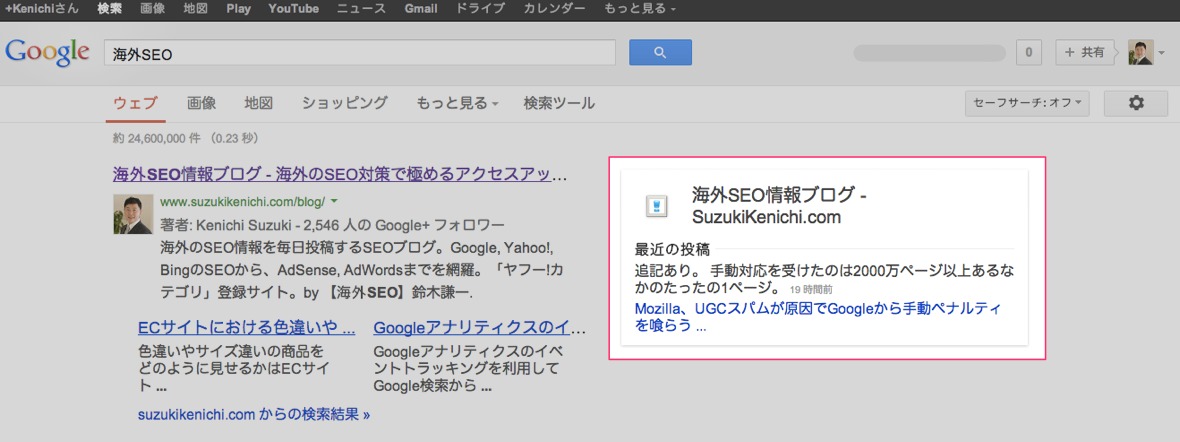Screen dimensions: 1180x442
Task: Open the セーフサーチ: オフ dropdown
Action: pyautogui.click(x=1027, y=103)
